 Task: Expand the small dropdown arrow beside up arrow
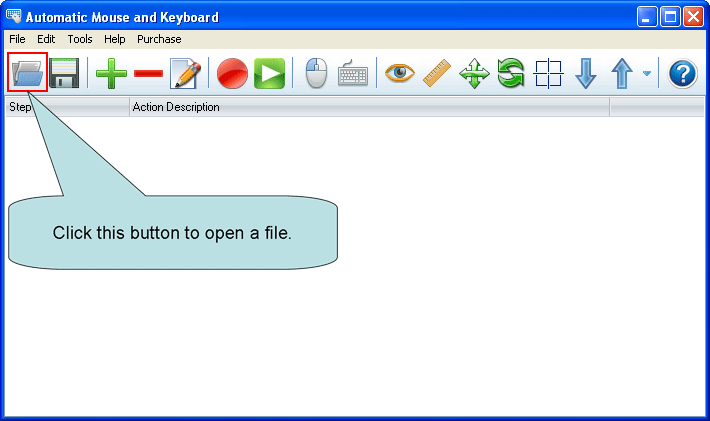coord(647,73)
